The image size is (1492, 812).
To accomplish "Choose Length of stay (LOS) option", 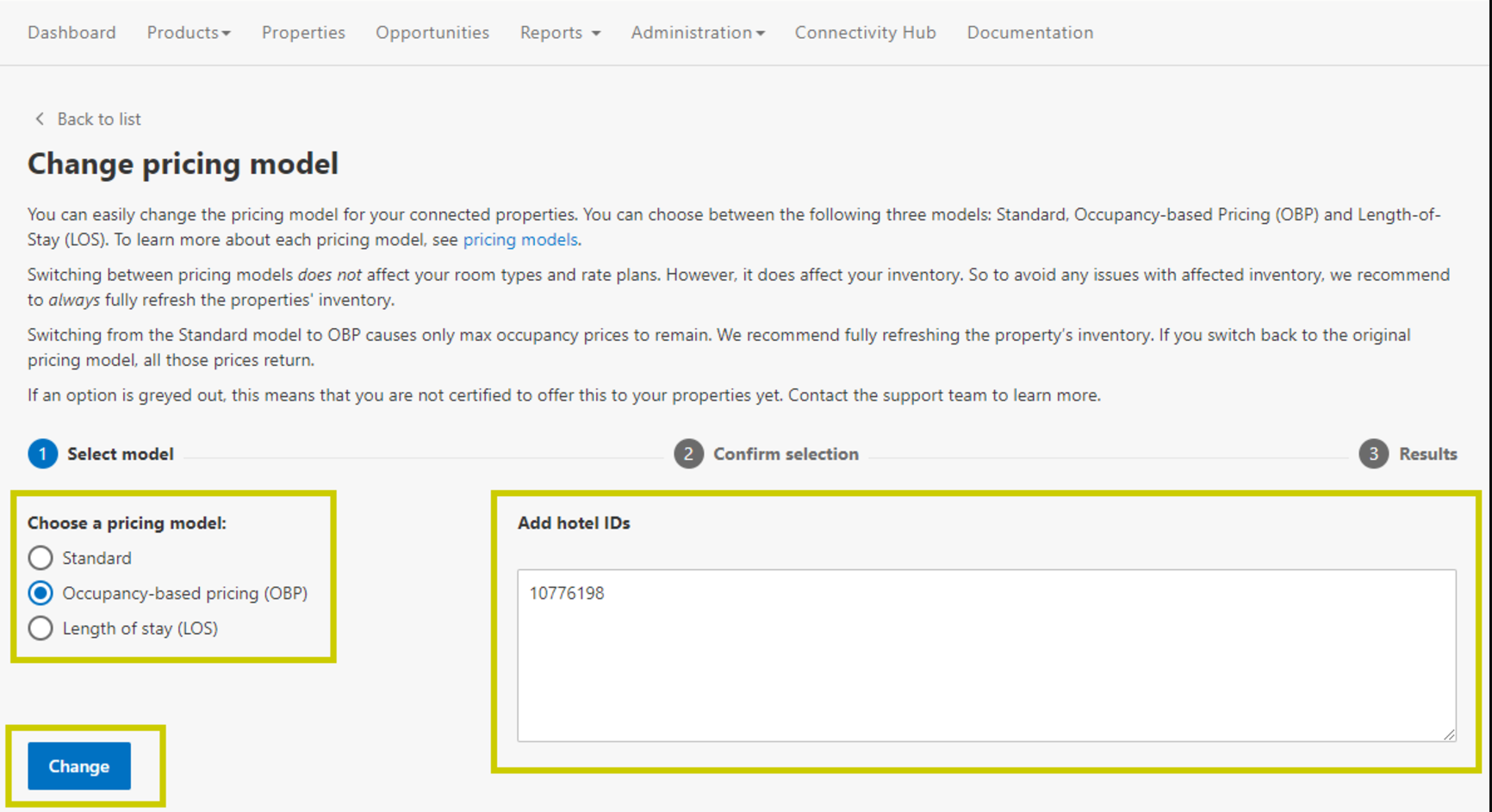I will 40,629.
